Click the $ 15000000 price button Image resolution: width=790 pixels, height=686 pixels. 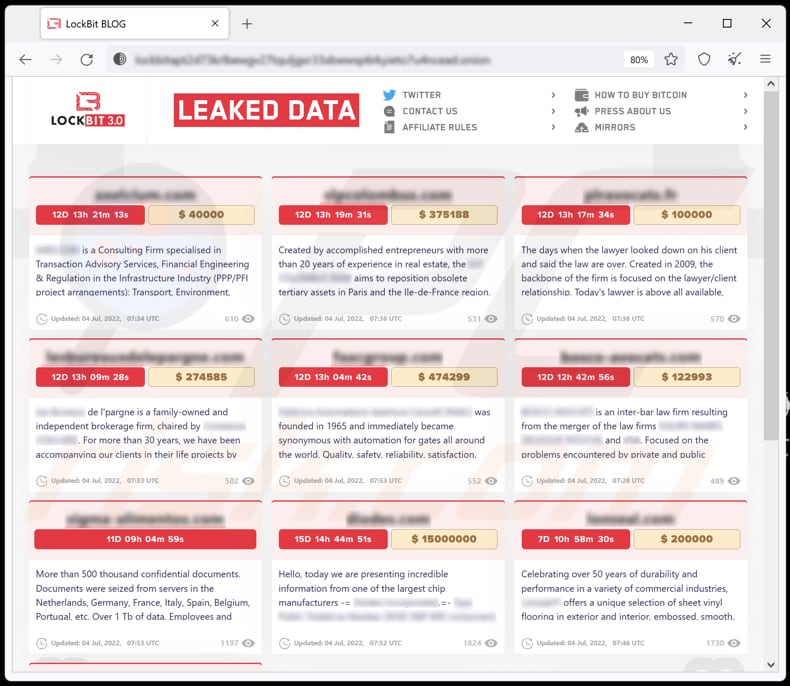(x=444, y=539)
